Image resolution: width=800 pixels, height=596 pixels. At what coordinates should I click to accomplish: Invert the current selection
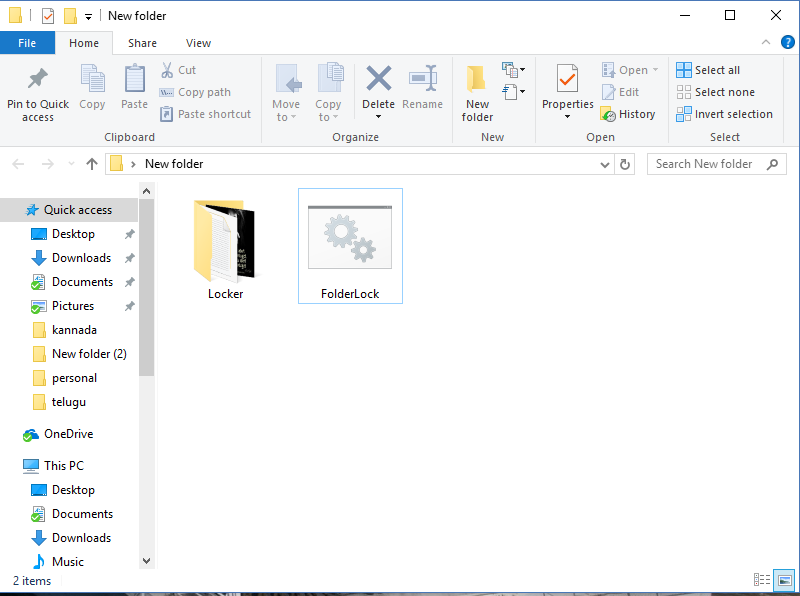click(724, 114)
